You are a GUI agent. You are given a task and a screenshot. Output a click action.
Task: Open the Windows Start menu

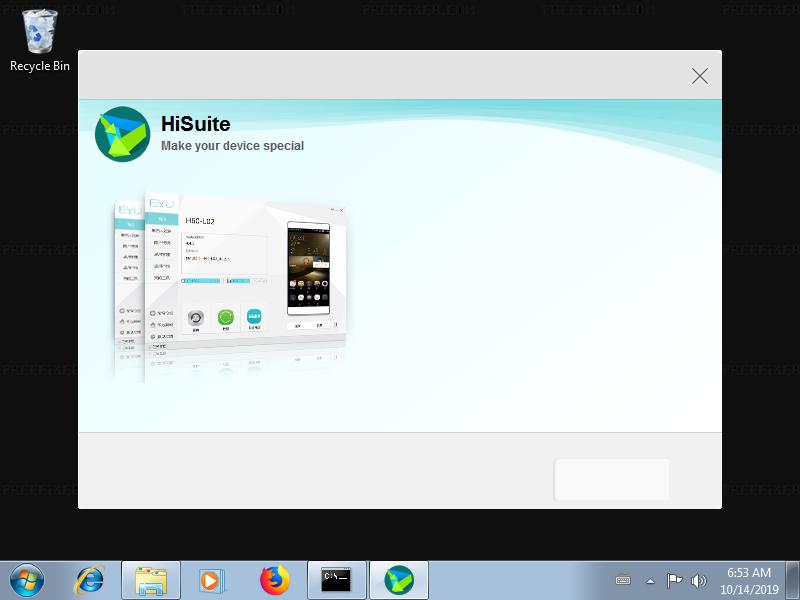[x=26, y=580]
